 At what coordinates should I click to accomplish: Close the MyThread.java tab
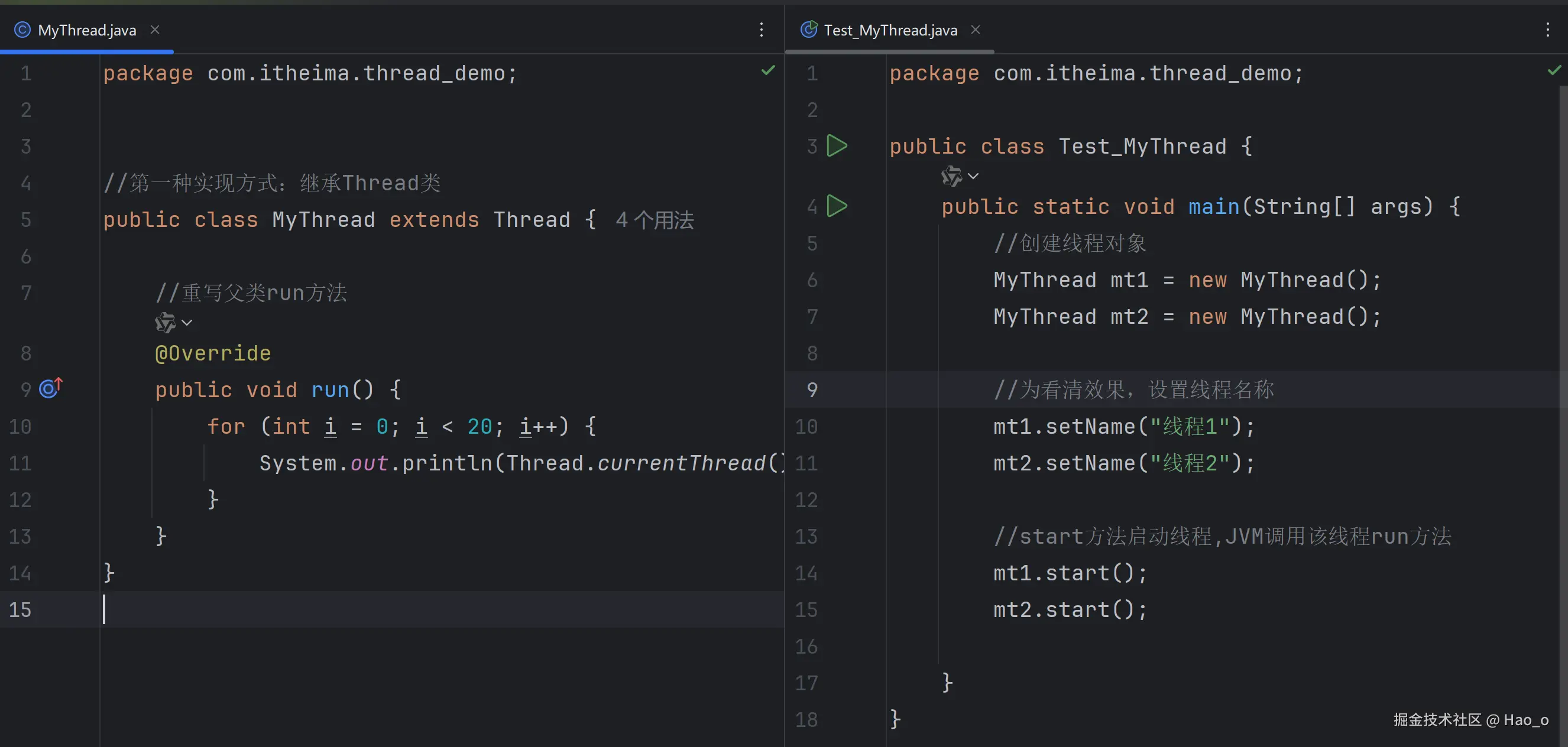click(x=154, y=30)
